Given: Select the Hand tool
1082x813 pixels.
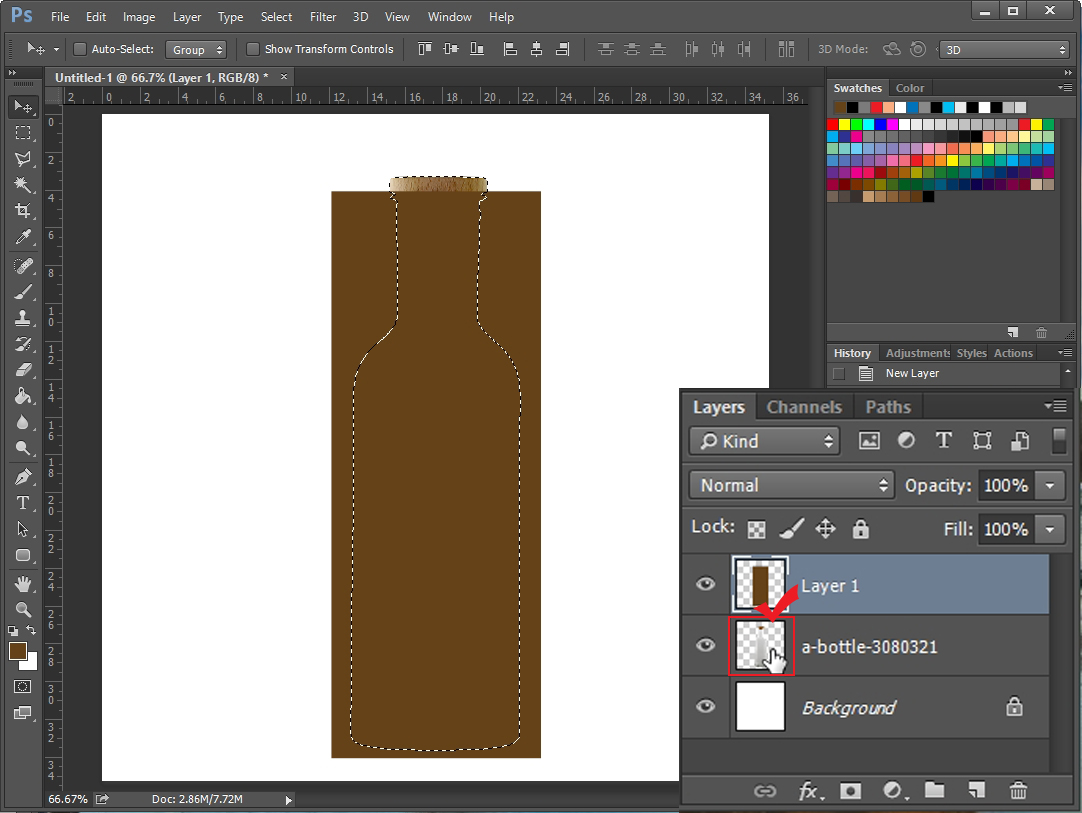Looking at the screenshot, I should [23, 584].
